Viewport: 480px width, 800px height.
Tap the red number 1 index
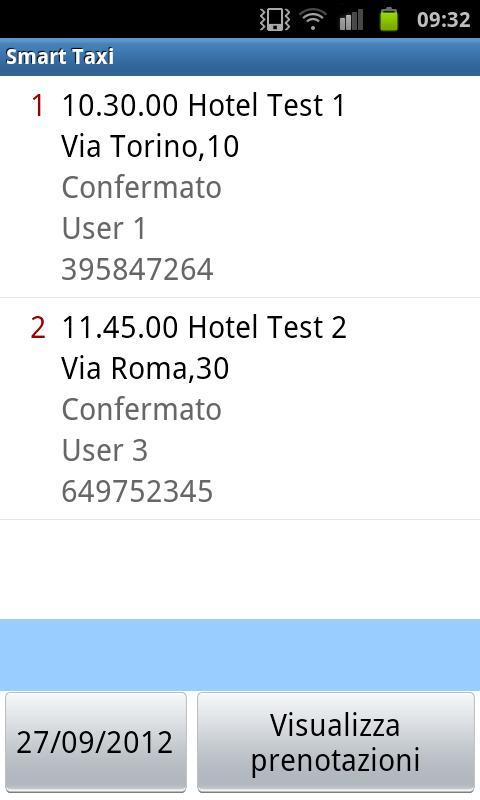click(38, 106)
